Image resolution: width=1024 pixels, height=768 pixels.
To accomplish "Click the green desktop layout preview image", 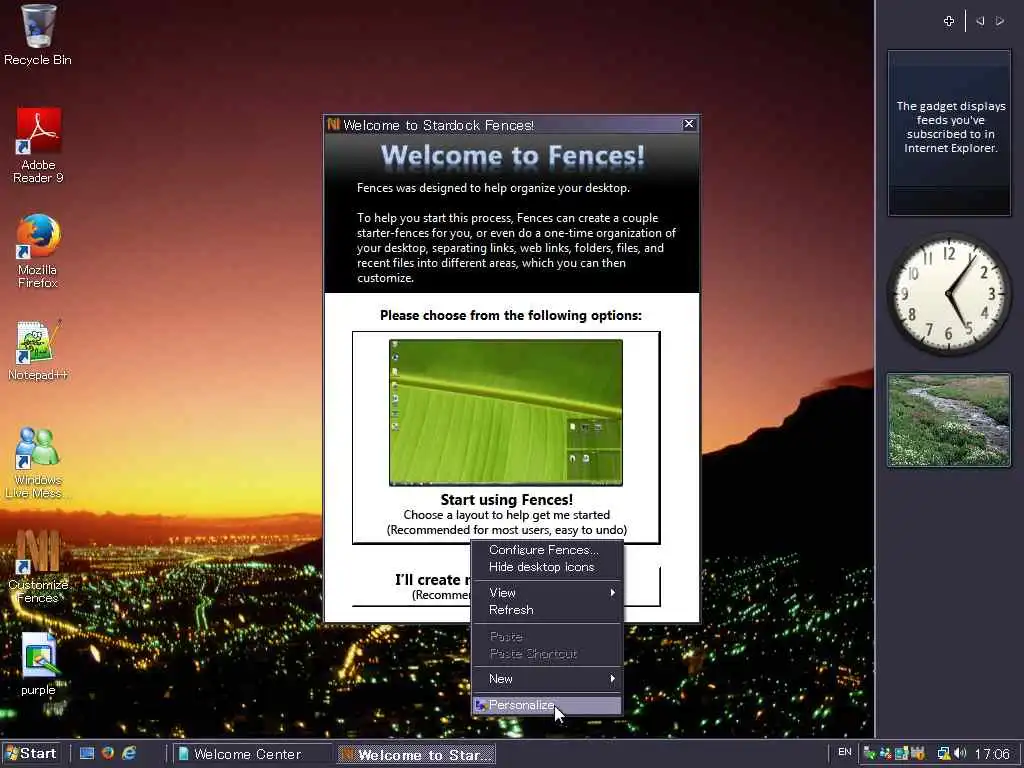I will click(506, 413).
